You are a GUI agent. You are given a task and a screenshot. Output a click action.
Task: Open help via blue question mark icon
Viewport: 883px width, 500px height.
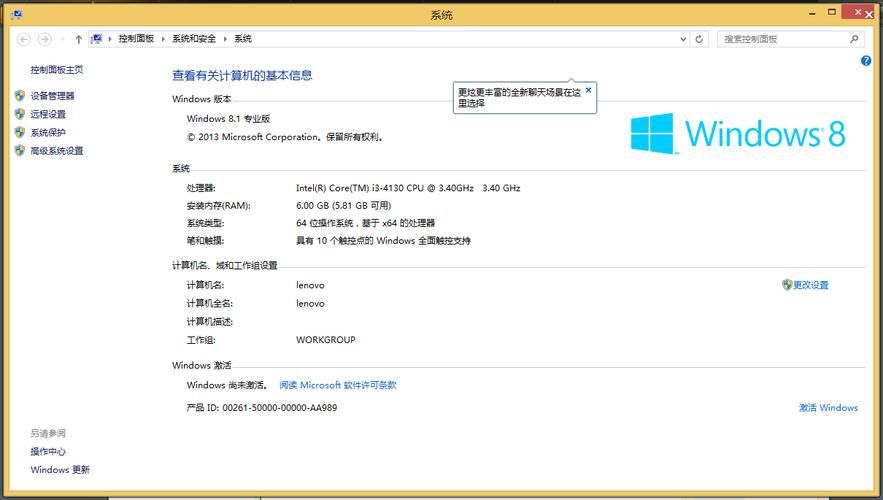tap(866, 61)
